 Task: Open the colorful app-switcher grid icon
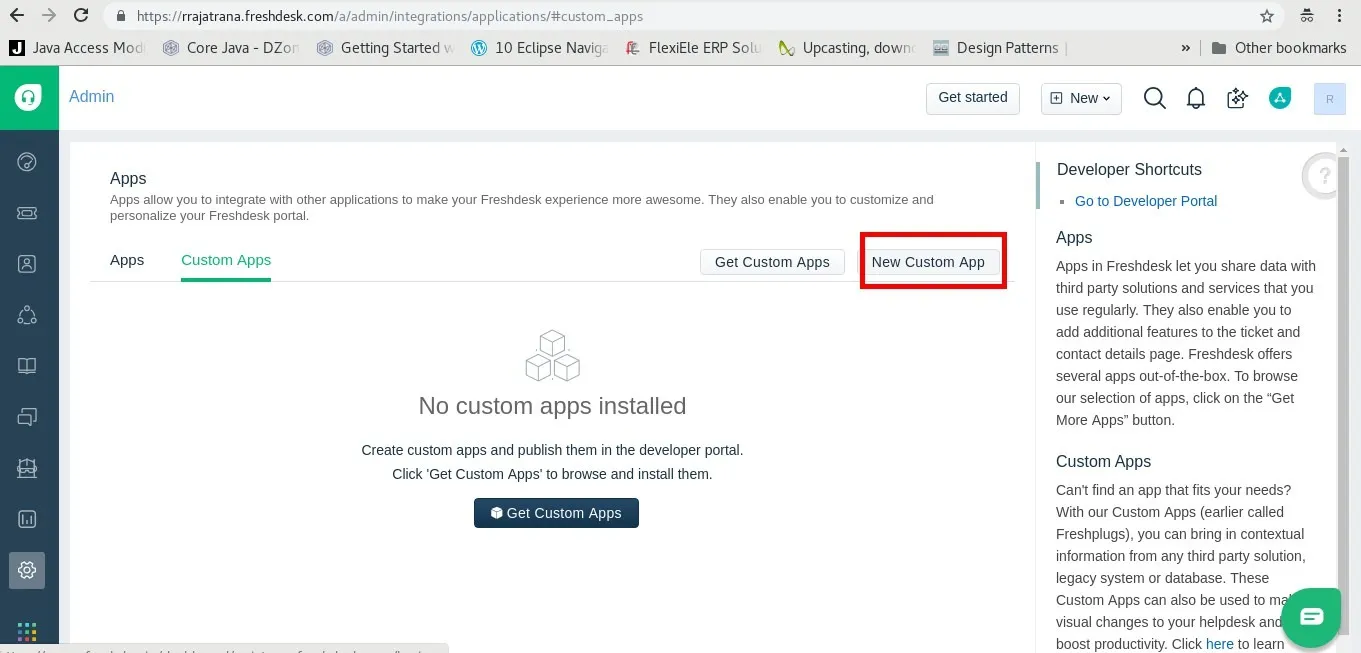click(x=28, y=632)
